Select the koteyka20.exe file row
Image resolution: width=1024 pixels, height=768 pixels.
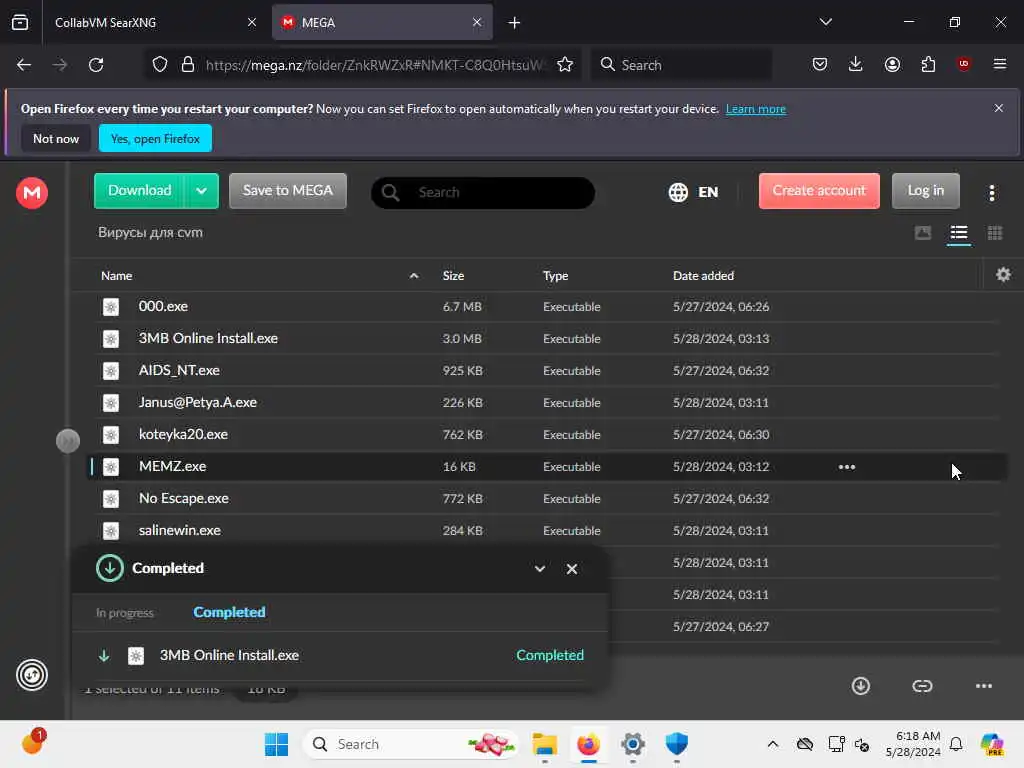click(x=545, y=434)
